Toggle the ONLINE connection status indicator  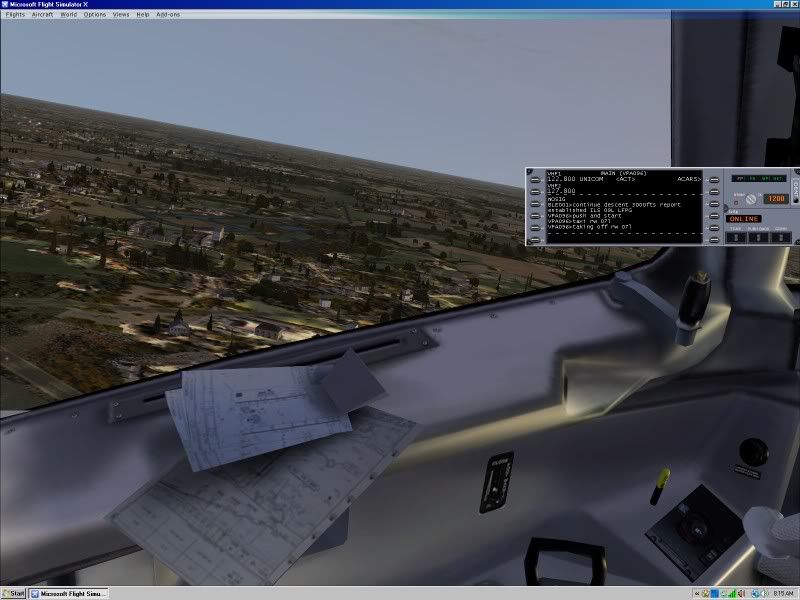point(743,219)
